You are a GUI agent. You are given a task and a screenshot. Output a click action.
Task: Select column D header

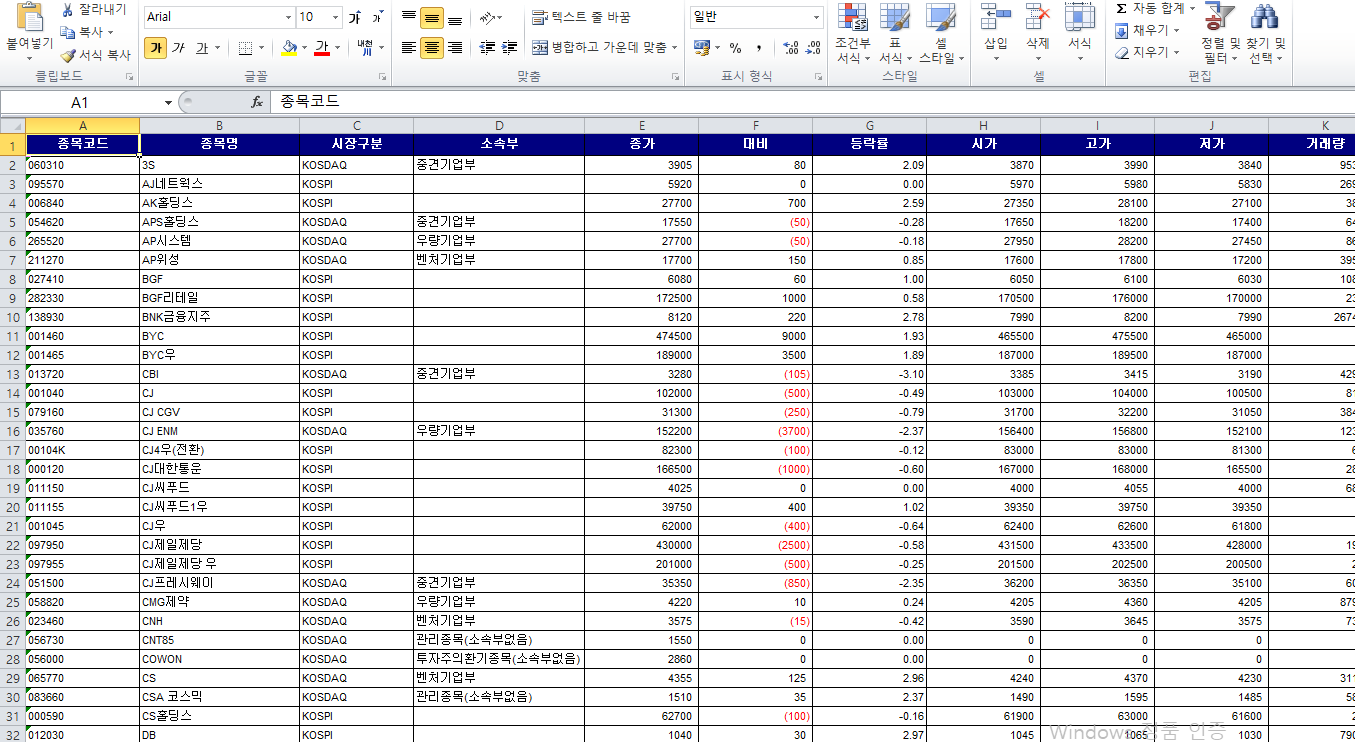point(498,125)
